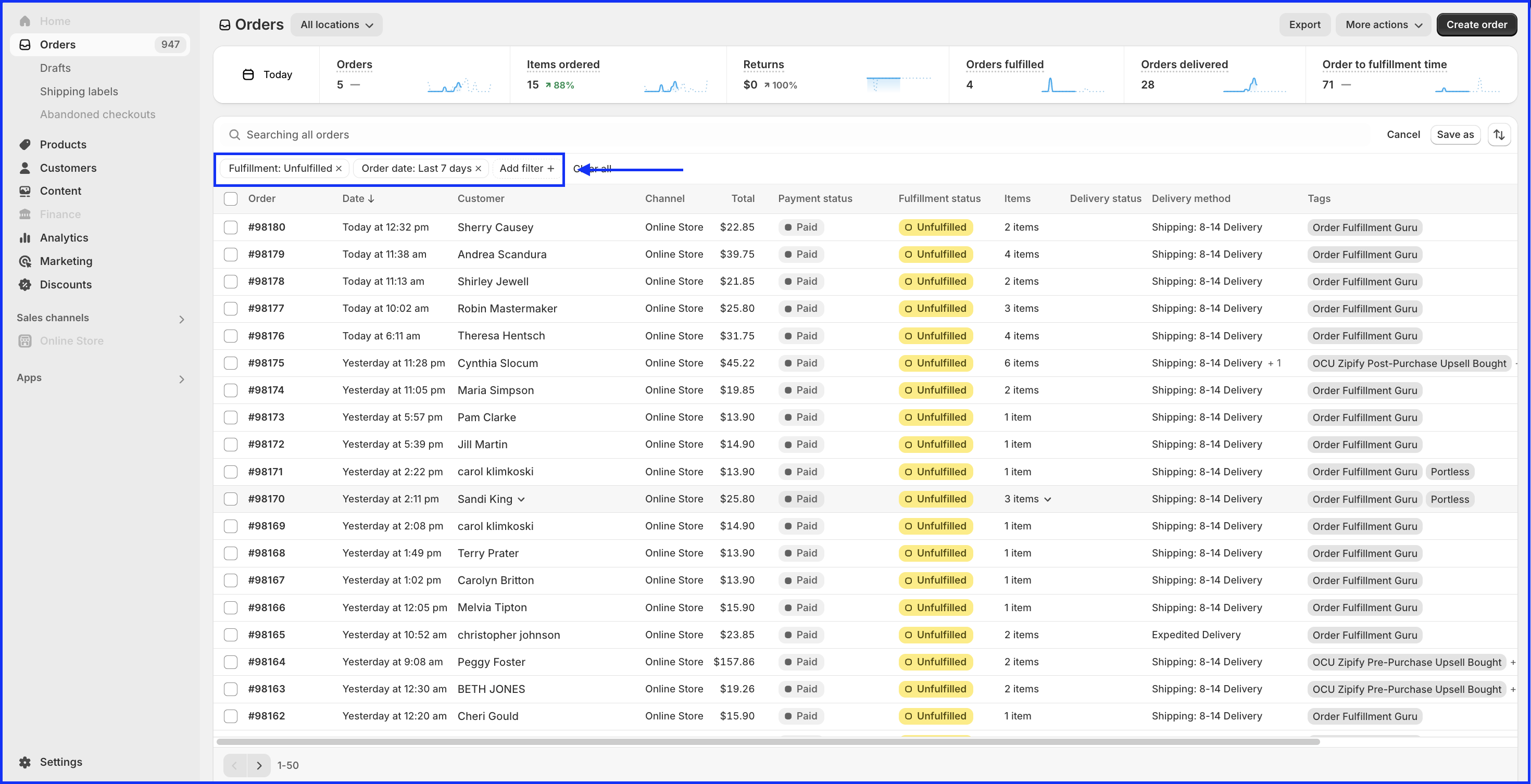Click the Returns metric card
1531x784 pixels.
point(837,75)
